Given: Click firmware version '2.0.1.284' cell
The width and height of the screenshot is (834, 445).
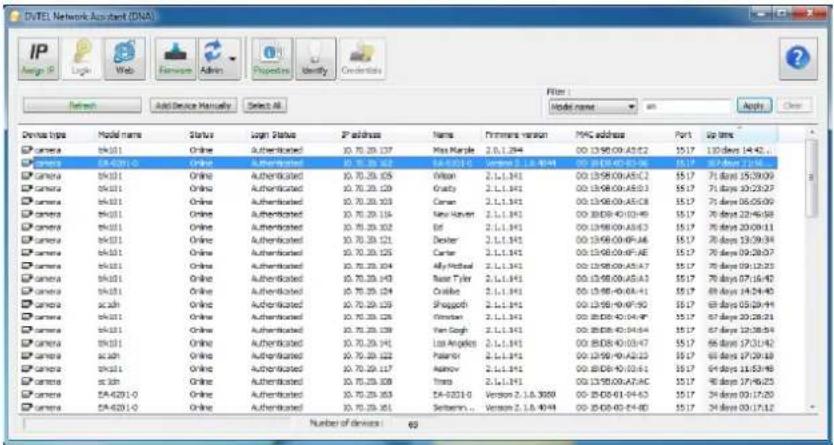Looking at the screenshot, I should (x=504, y=150).
